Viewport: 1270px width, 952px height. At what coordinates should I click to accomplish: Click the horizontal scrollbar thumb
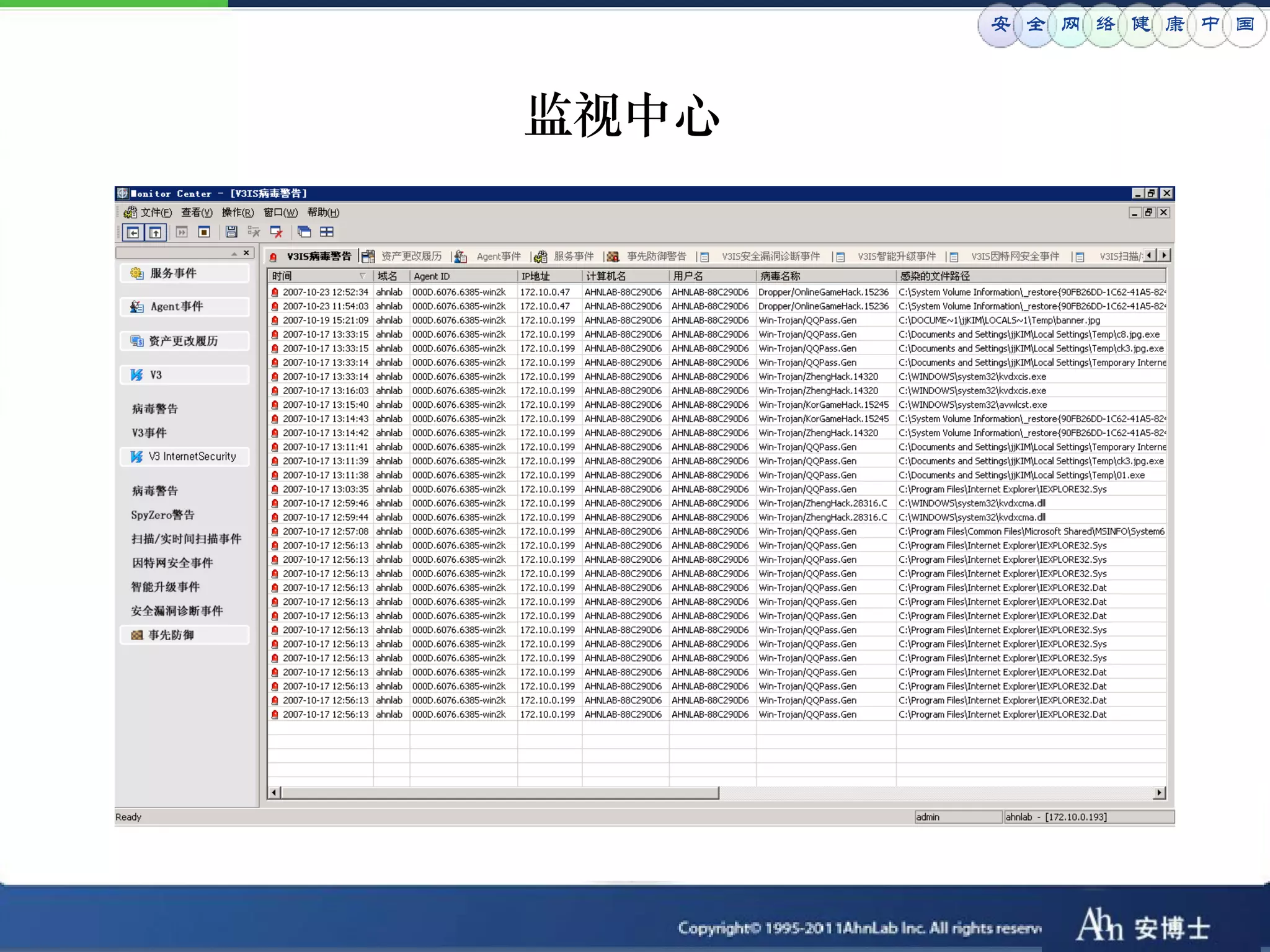tap(499, 793)
